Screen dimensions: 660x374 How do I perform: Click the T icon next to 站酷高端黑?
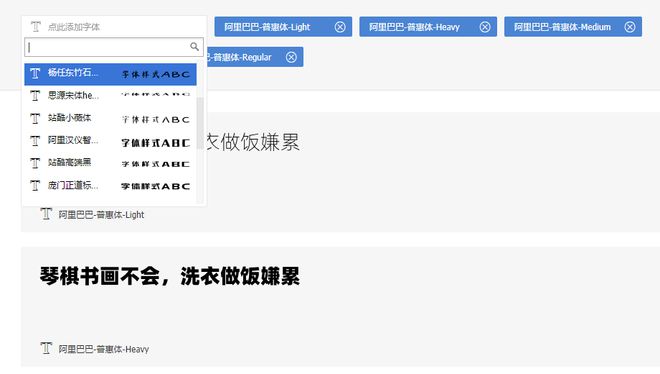[35, 163]
